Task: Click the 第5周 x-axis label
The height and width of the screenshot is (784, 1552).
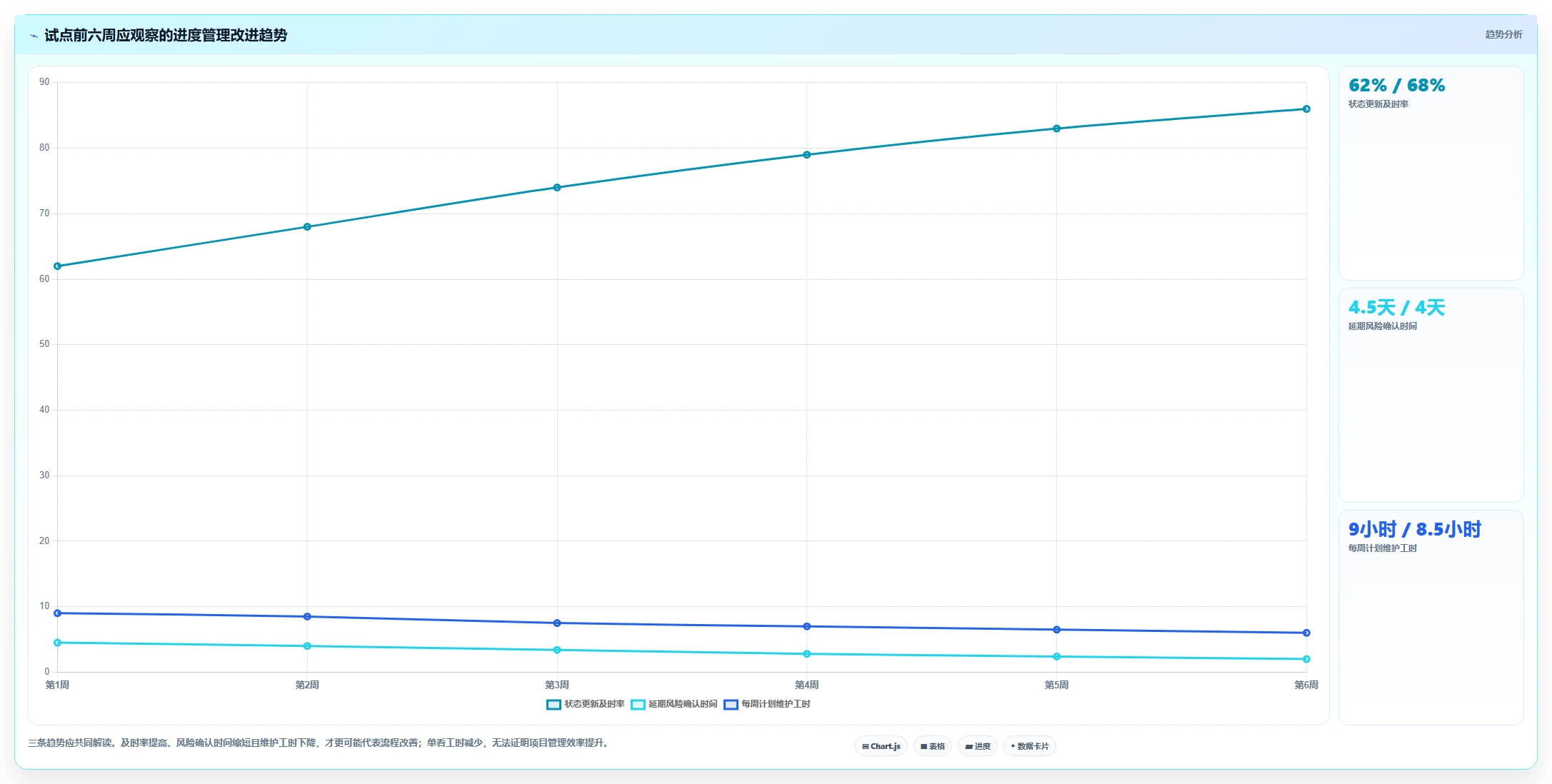Action: click(x=1056, y=685)
